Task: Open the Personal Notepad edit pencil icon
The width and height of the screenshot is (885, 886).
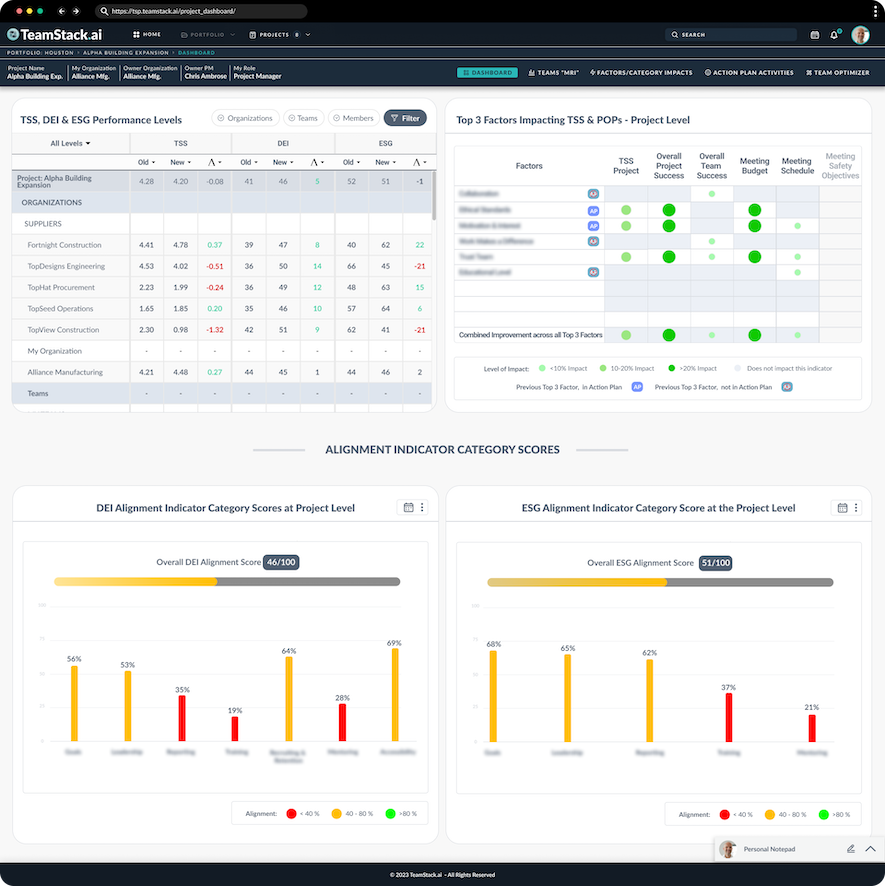Action: 849,849
